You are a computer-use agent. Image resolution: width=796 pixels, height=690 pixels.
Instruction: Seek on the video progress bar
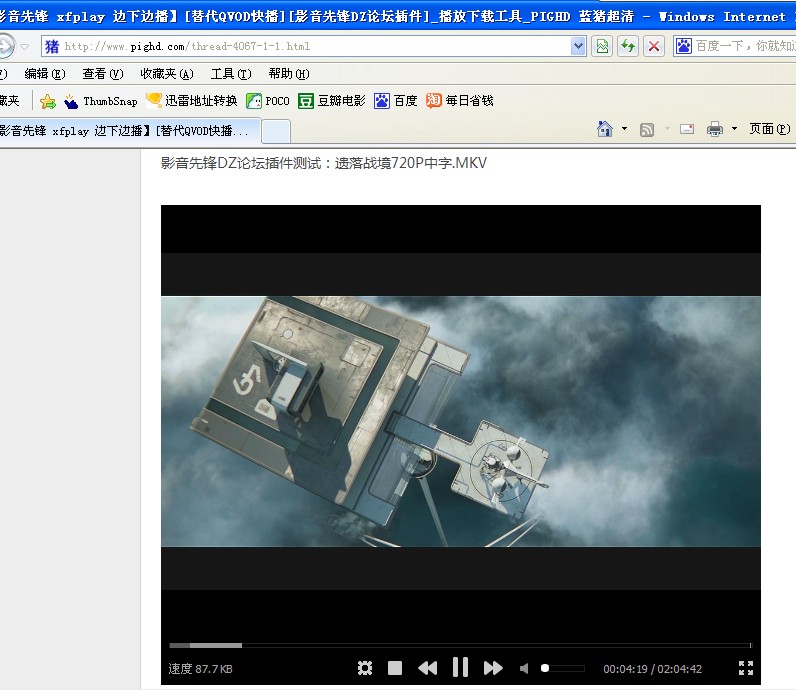[460, 645]
